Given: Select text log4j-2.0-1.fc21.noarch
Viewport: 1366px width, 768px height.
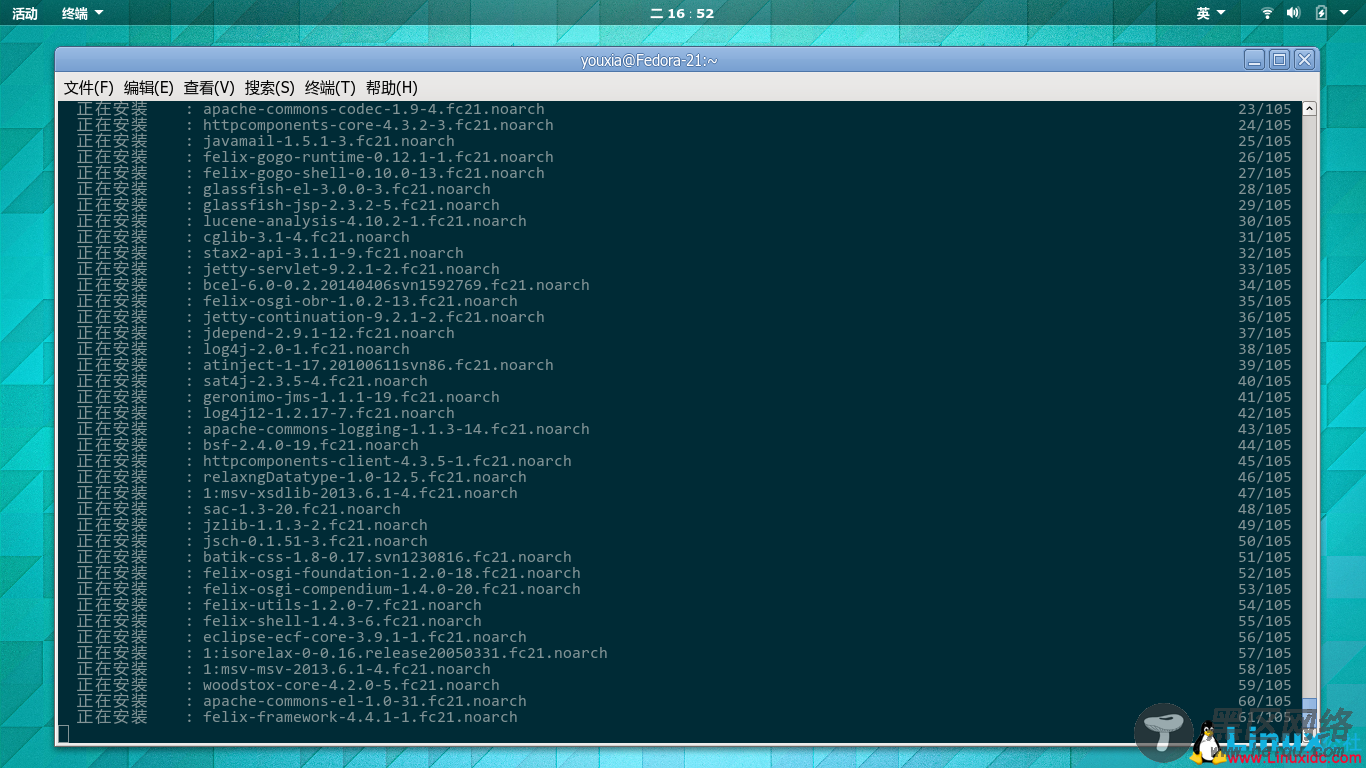Looking at the screenshot, I should click(x=306, y=349).
